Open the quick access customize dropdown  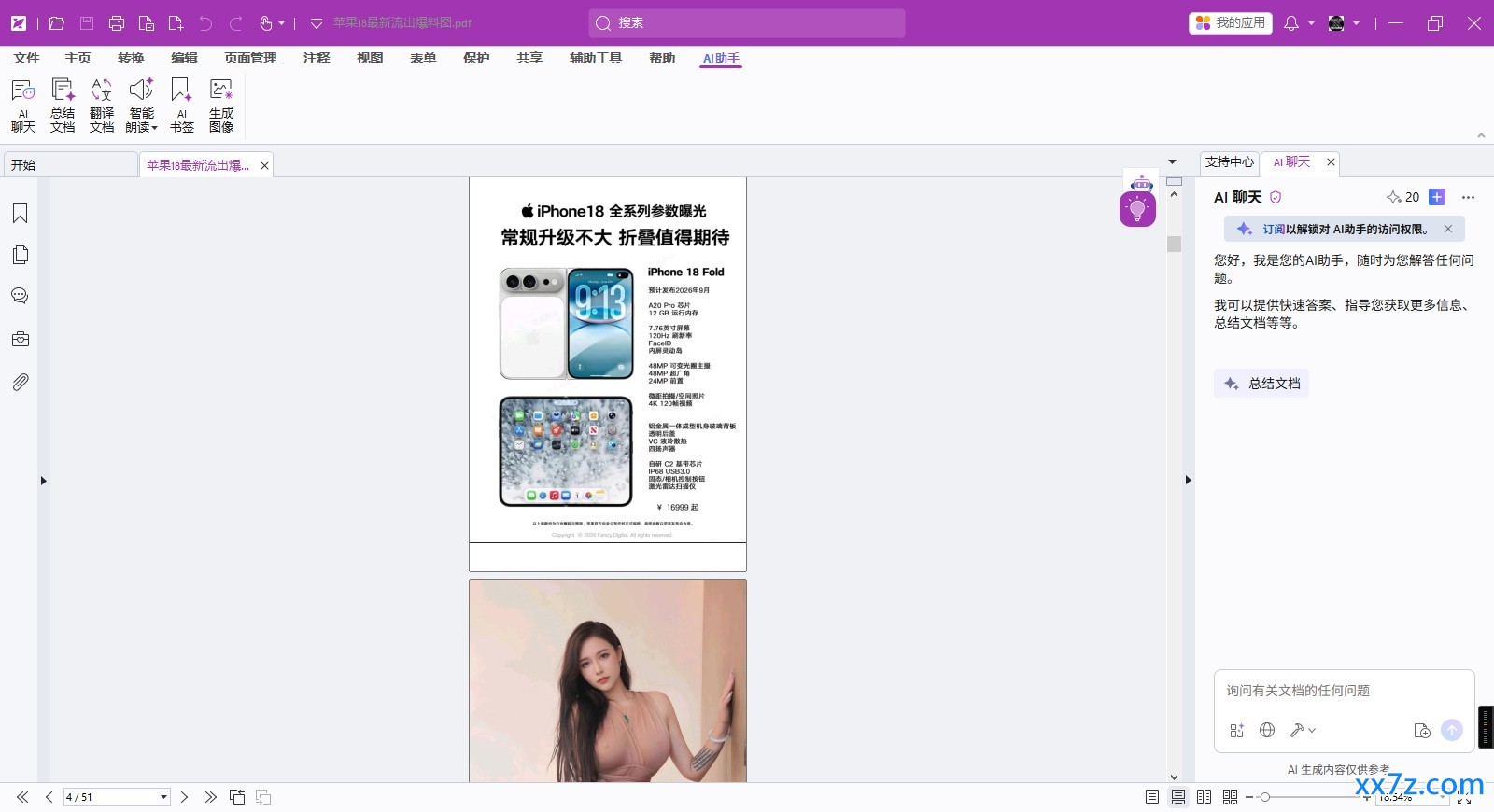316,23
